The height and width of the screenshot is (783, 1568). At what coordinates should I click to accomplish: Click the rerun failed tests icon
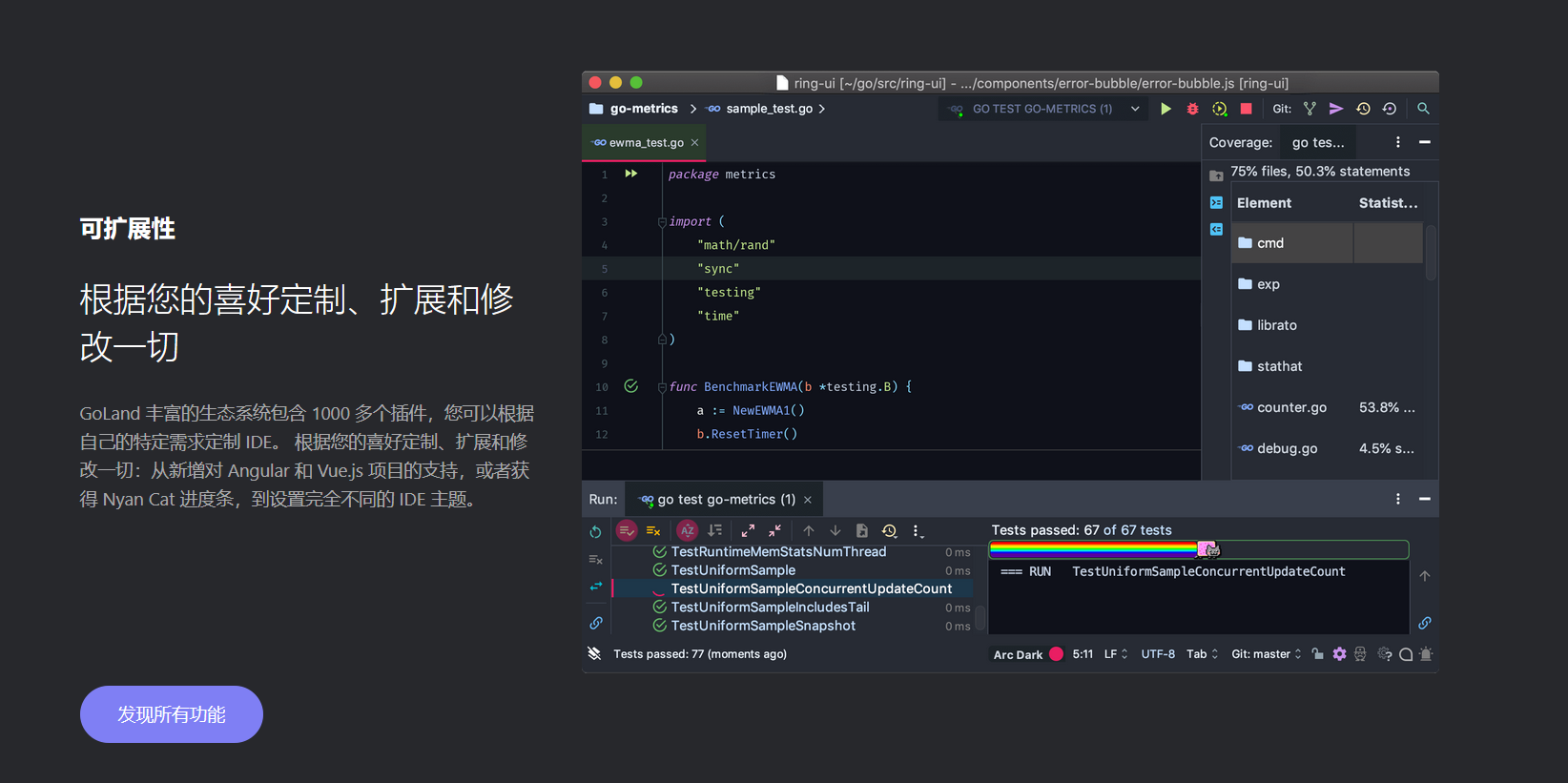click(595, 560)
